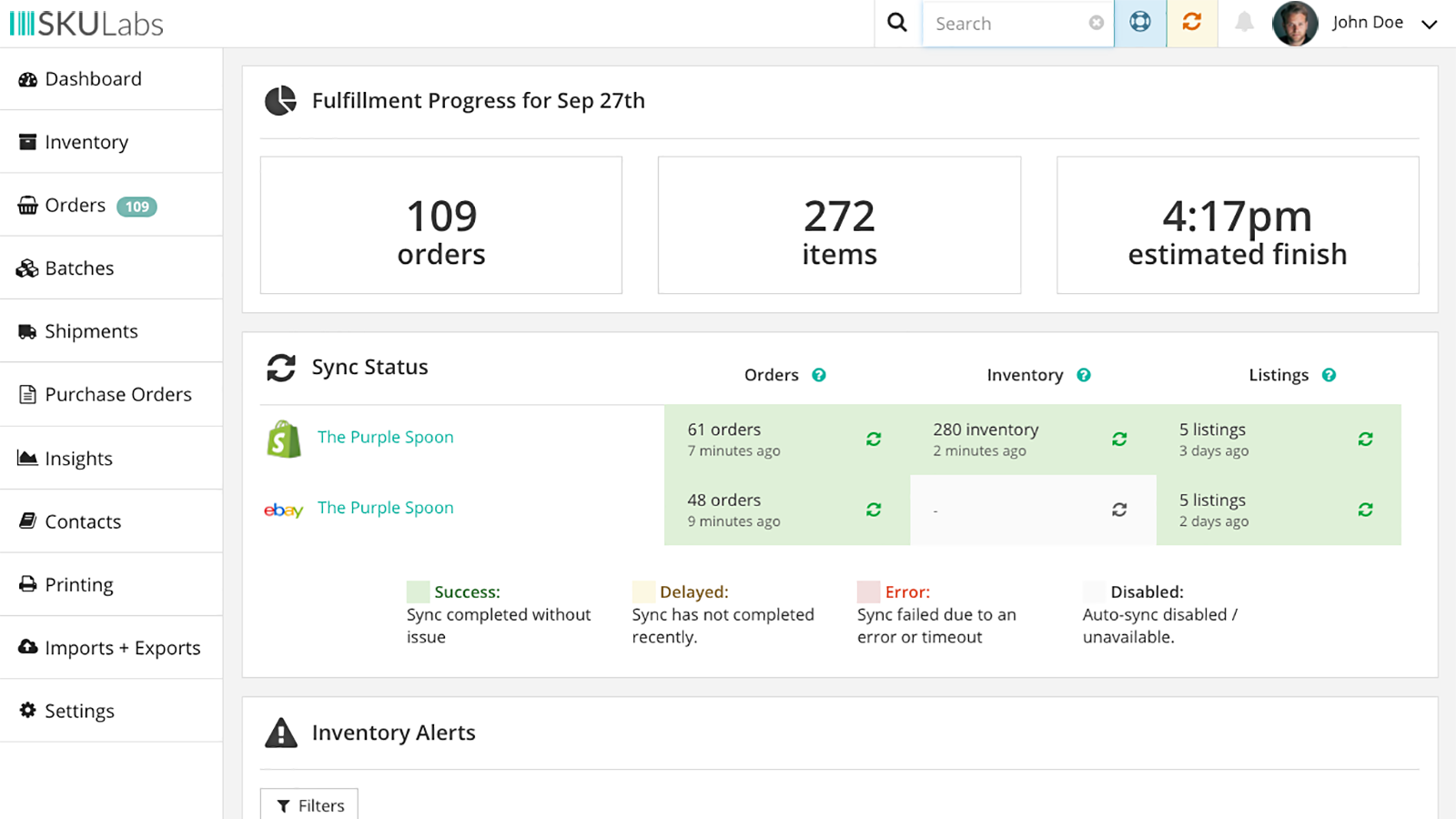This screenshot has height=819, width=1456.
Task: Click inside the Search input field
Action: pyautogui.click(x=1001, y=23)
